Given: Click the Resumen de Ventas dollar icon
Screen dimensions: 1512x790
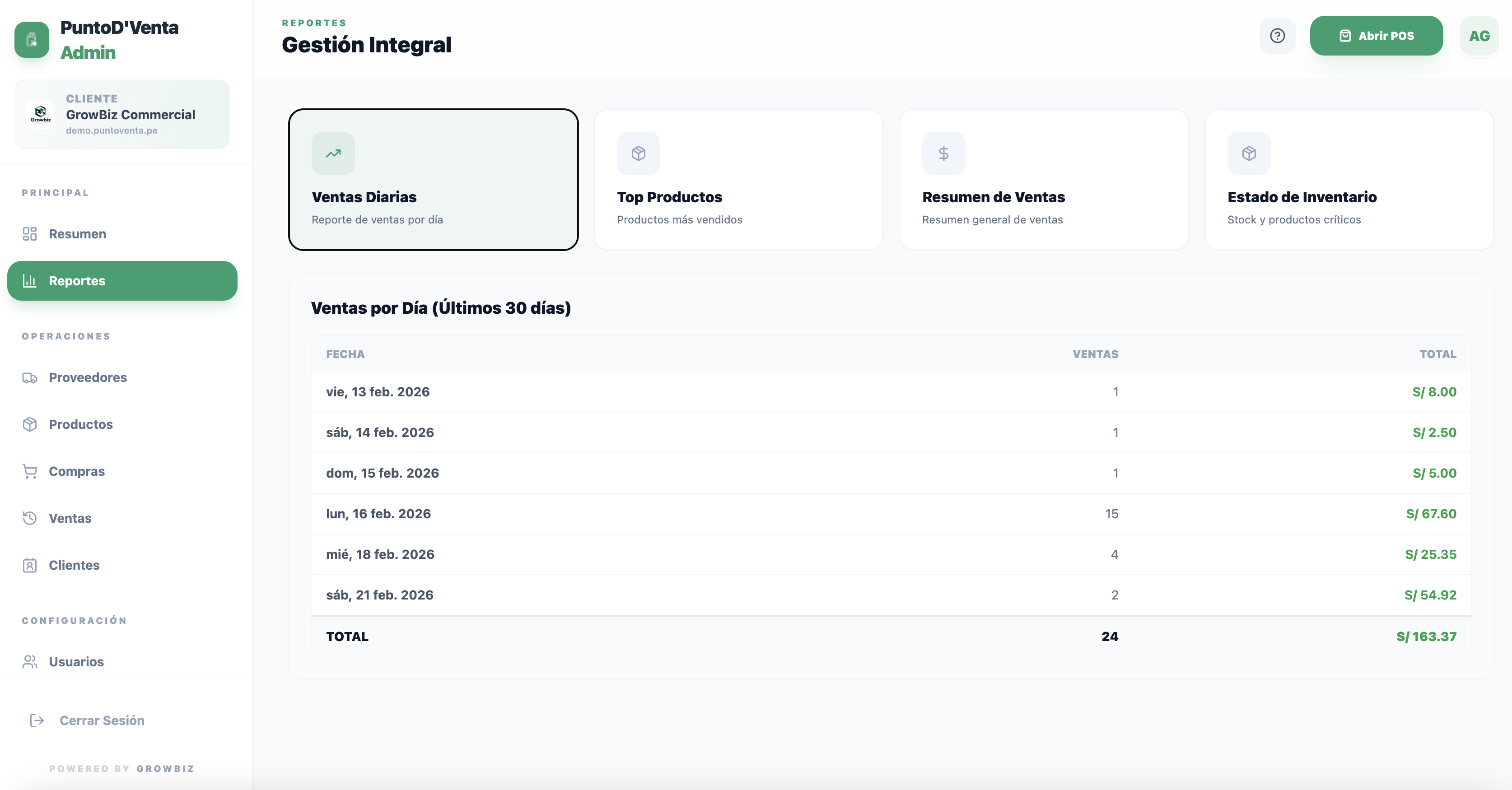Looking at the screenshot, I should coord(944,153).
